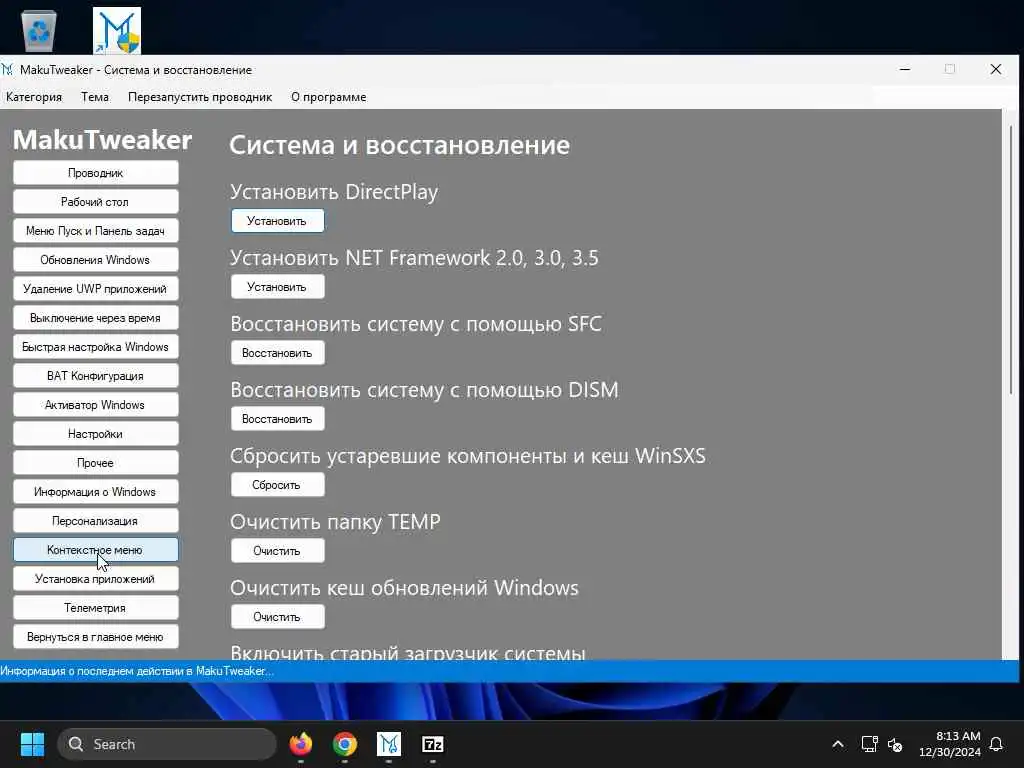This screenshot has width=1024, height=768.
Task: Show hidden tray icons chevron
Action: point(838,744)
